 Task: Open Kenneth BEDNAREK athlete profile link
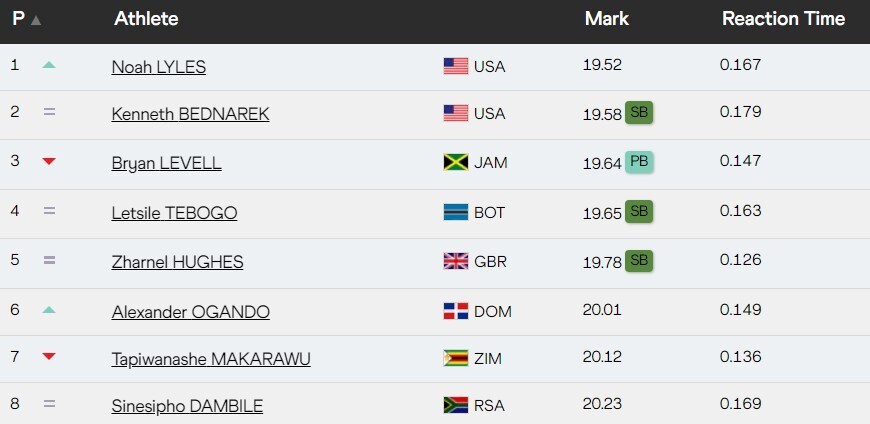coord(190,114)
